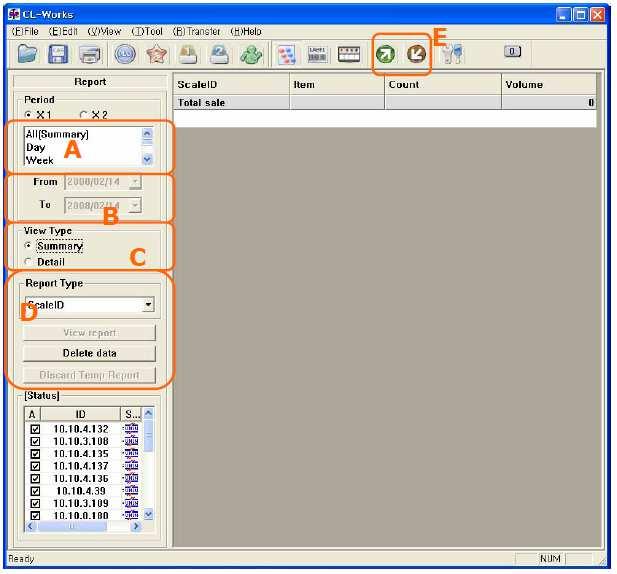This screenshot has height=574, width=617.
Task: Click the Discard Temp Report button
Action: pyautogui.click(x=89, y=375)
